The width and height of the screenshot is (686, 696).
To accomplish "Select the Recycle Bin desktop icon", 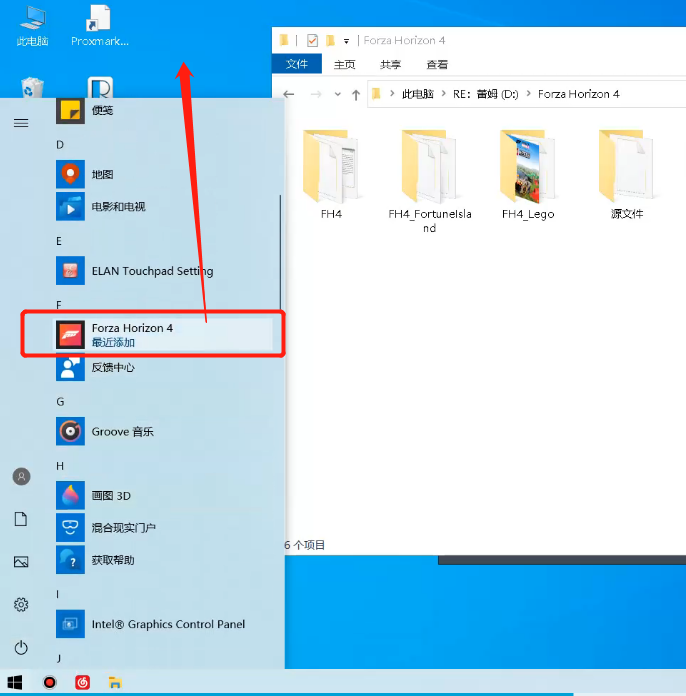I will click(x=32, y=87).
